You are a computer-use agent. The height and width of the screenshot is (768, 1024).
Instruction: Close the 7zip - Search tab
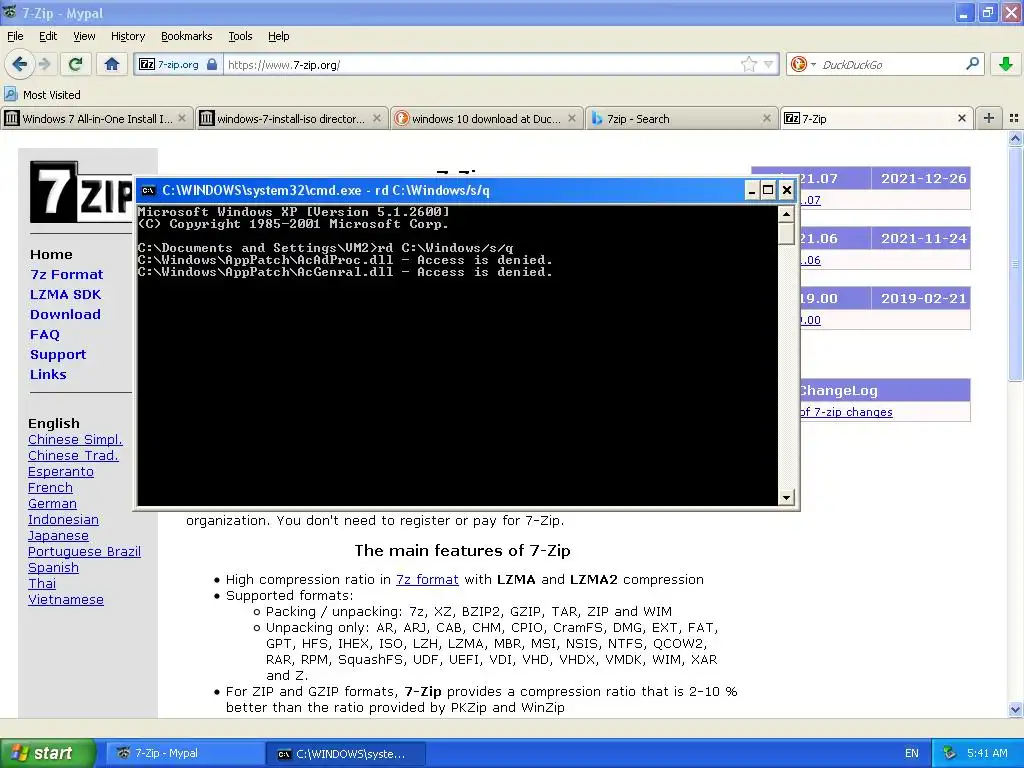(767, 118)
